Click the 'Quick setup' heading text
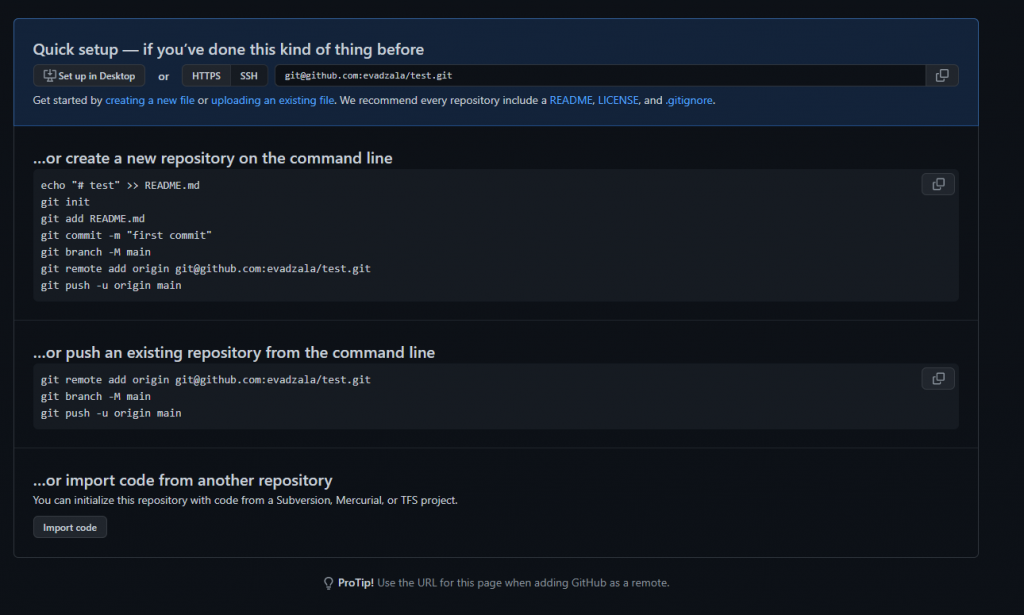 (76, 50)
